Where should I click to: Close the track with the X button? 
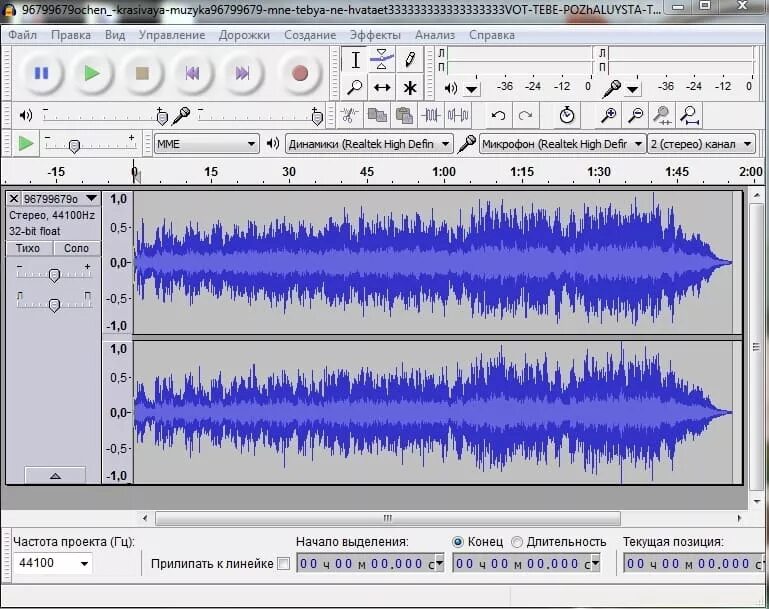(x=14, y=199)
